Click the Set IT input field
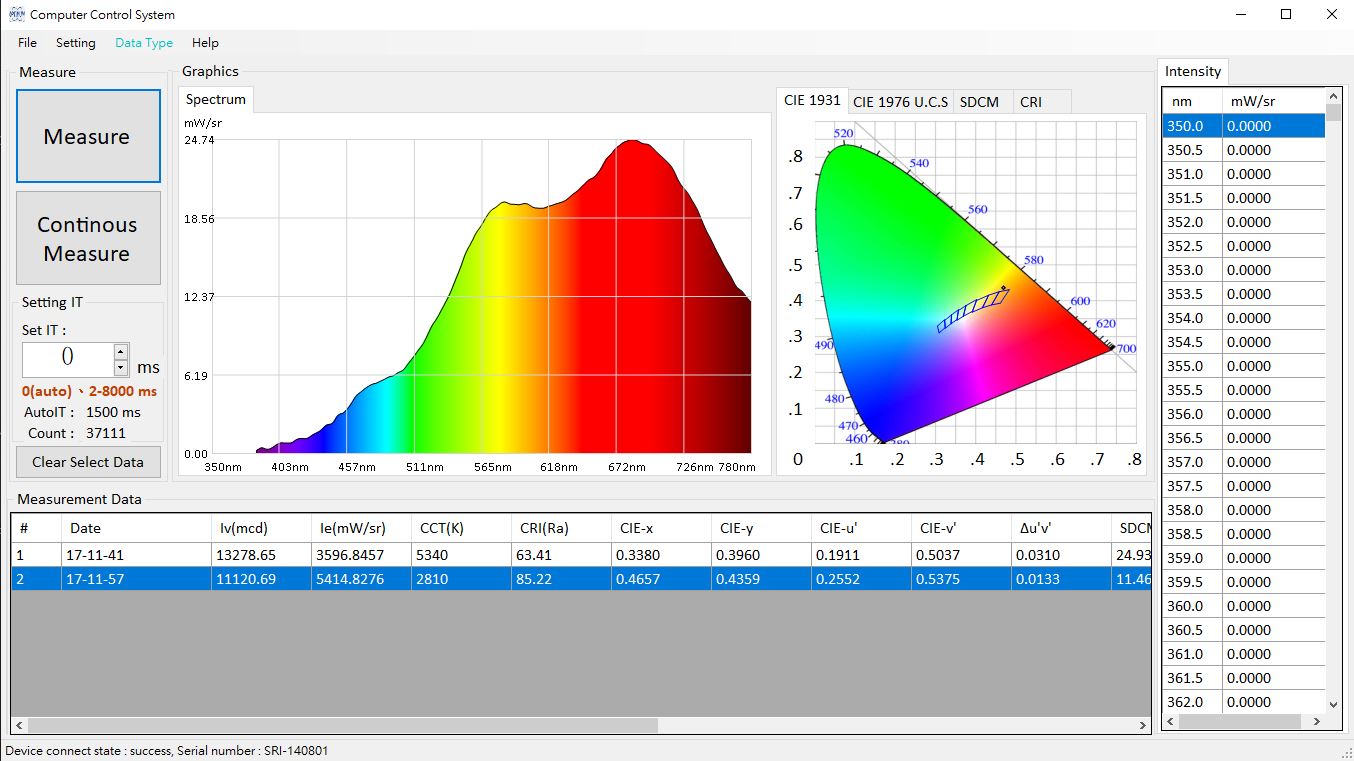The width and height of the screenshot is (1354, 761). 67,359
